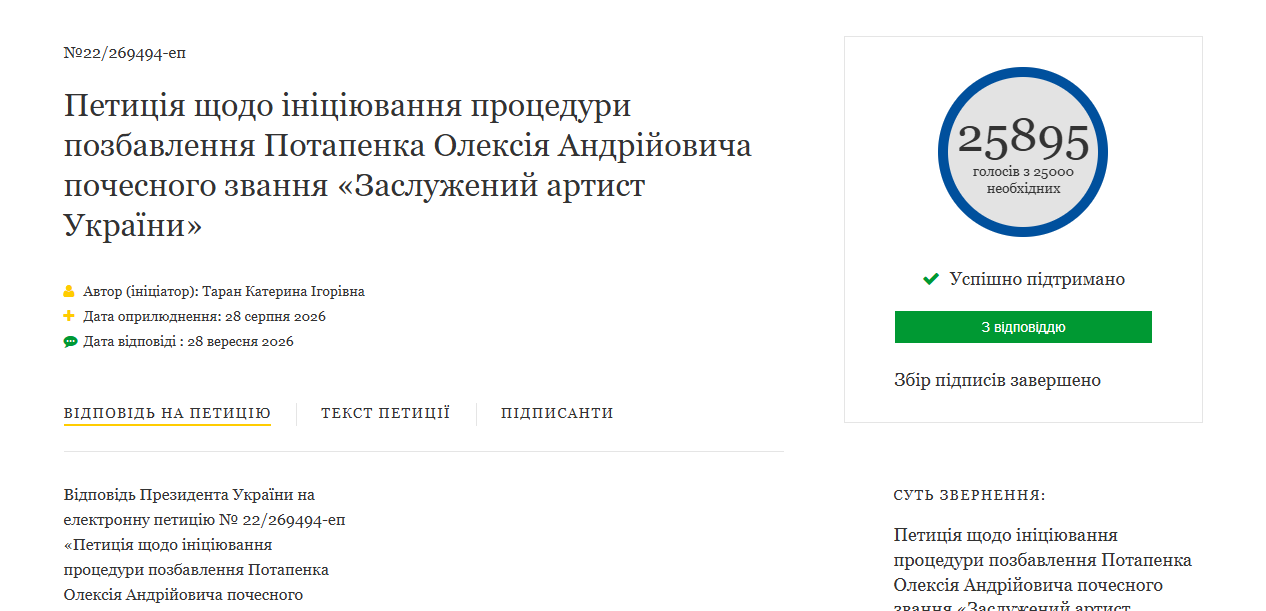Click publication date 28 серпня 2026
Screen dimensions: 1266x611
pyautogui.click(x=275, y=317)
